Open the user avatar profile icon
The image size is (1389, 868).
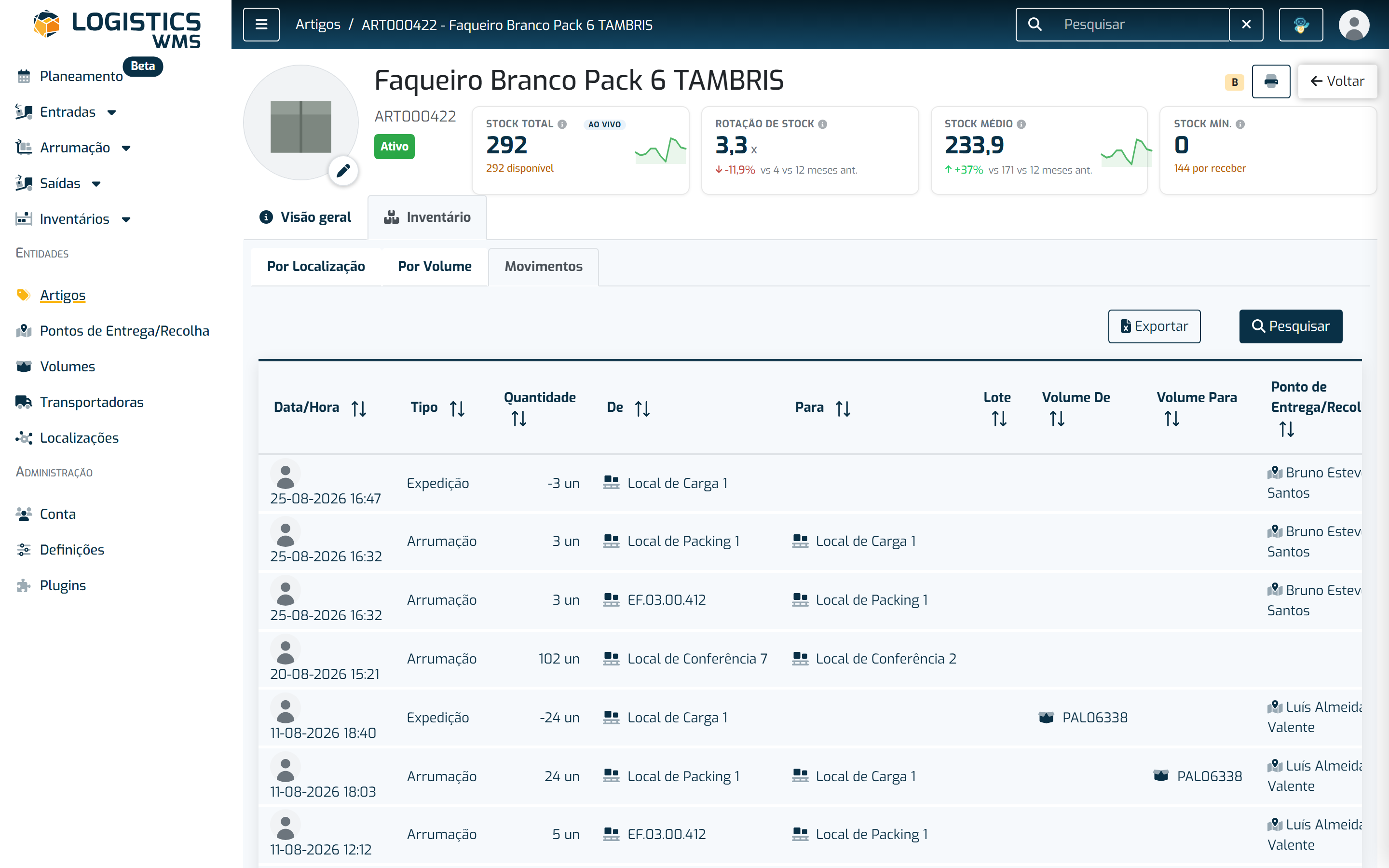(x=1354, y=25)
